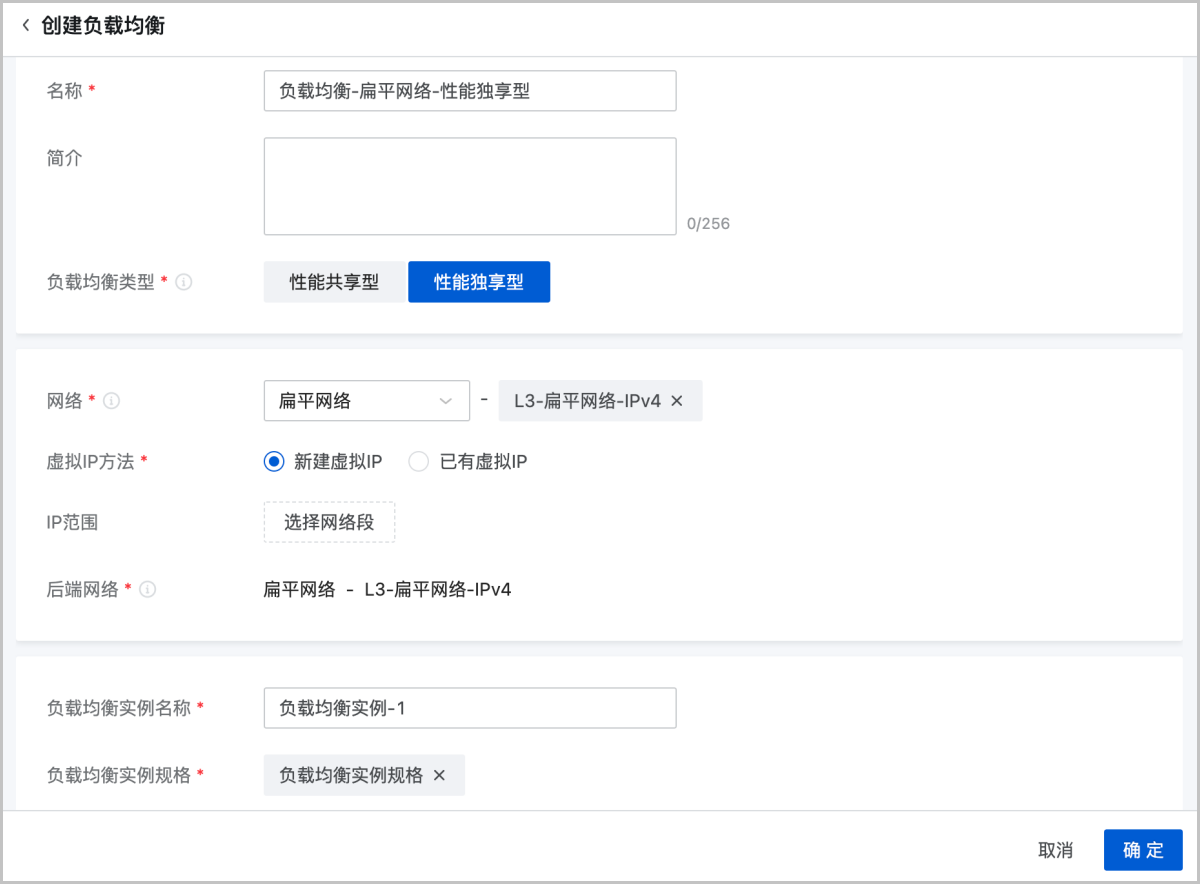1200x884 pixels.
Task: Click the 取消 cancel button
Action: point(1055,850)
